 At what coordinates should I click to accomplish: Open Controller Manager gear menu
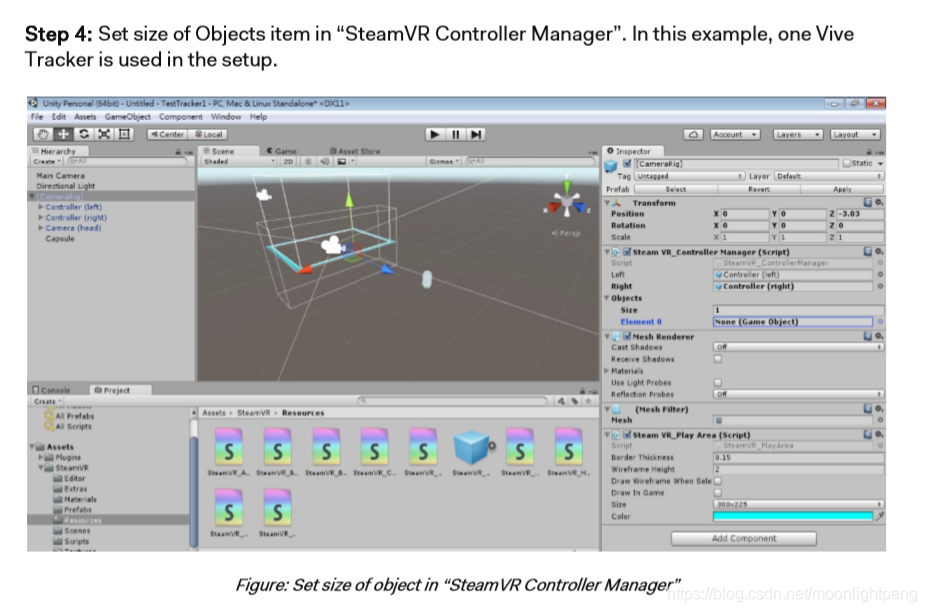click(879, 252)
